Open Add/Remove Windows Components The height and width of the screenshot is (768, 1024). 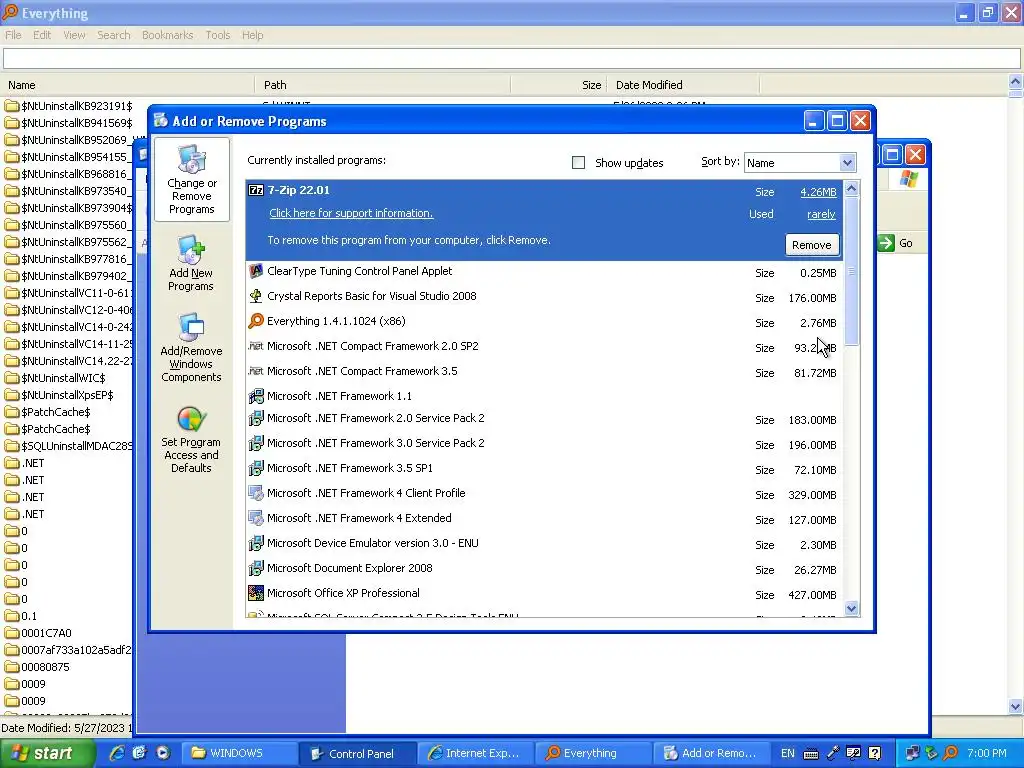coord(191,348)
